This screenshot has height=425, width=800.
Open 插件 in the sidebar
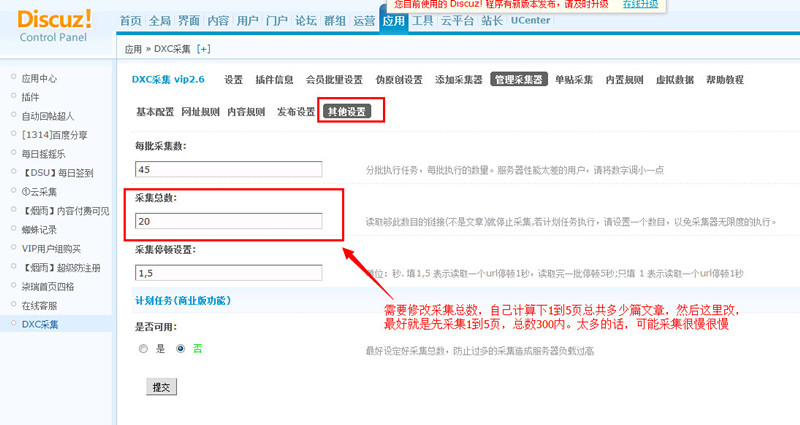coord(30,97)
